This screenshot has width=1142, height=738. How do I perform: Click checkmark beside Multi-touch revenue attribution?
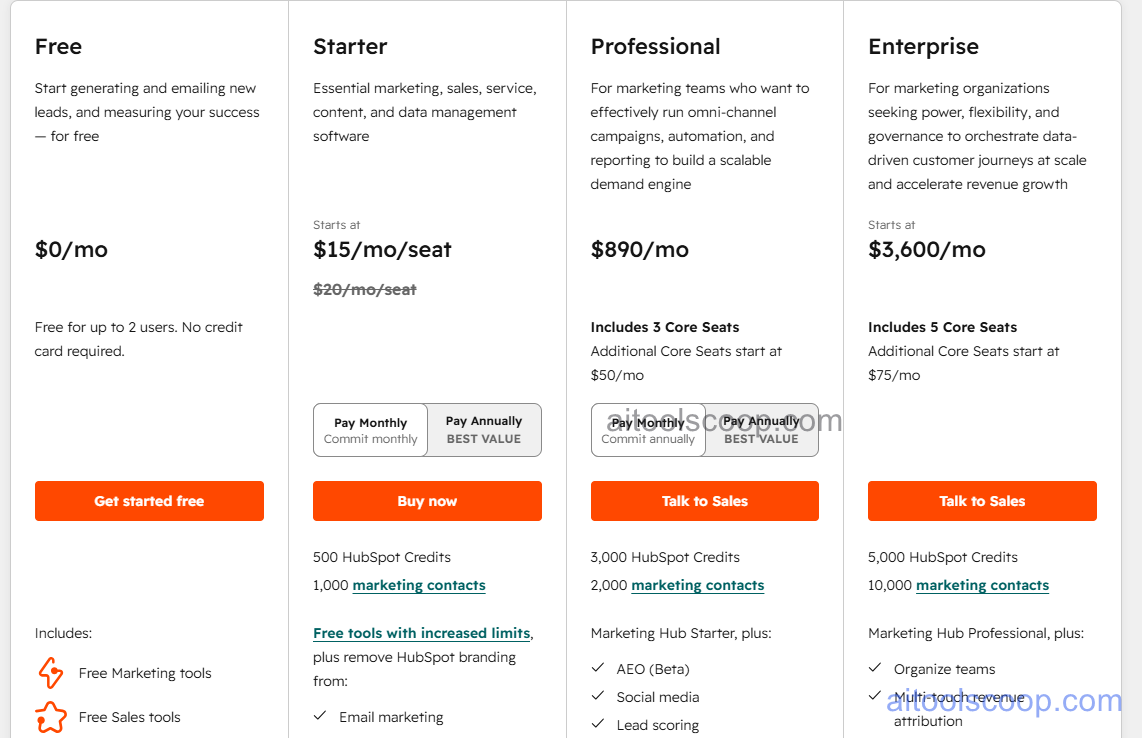(x=875, y=697)
